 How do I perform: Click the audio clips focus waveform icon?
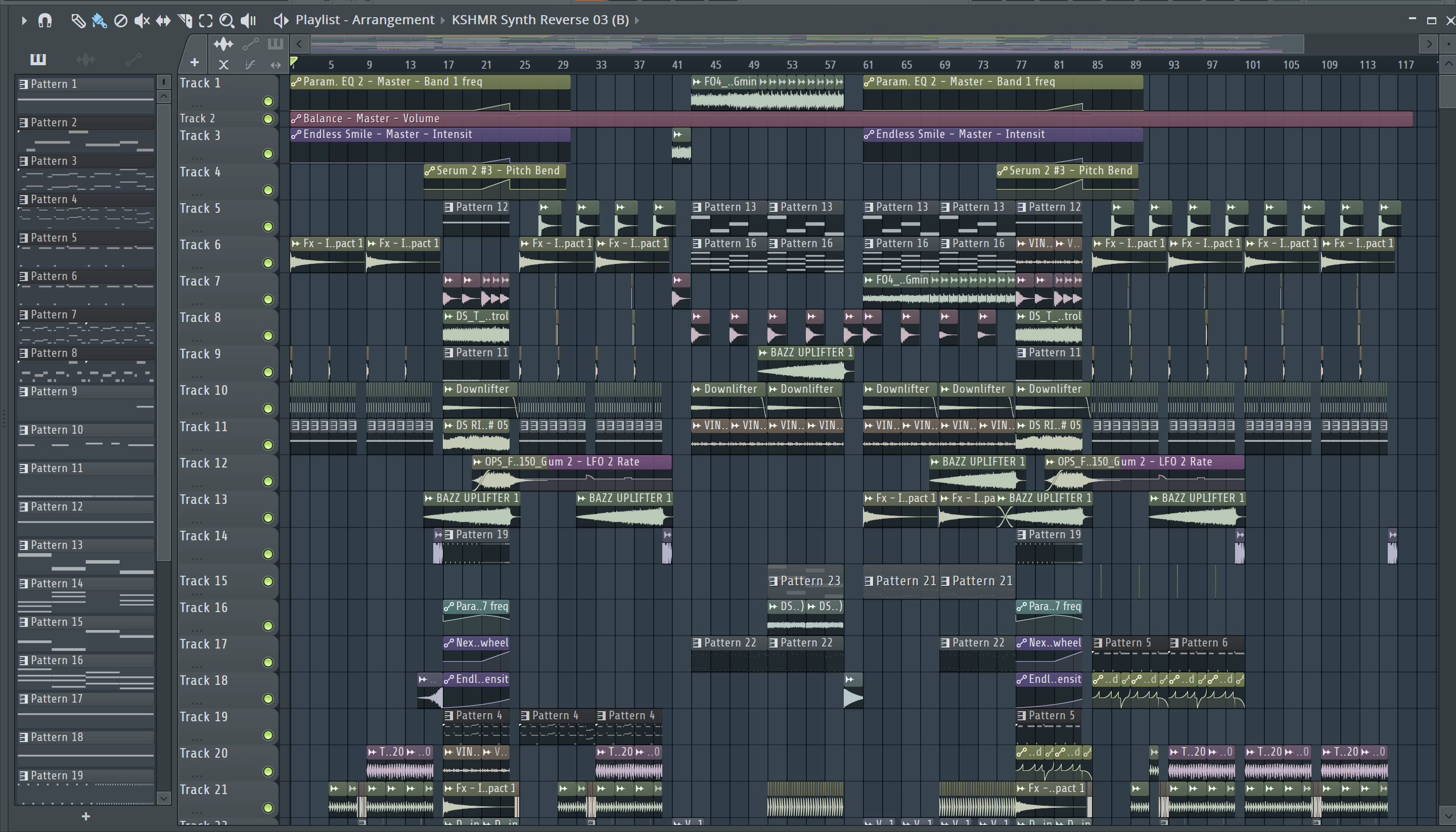pyautogui.click(x=223, y=43)
